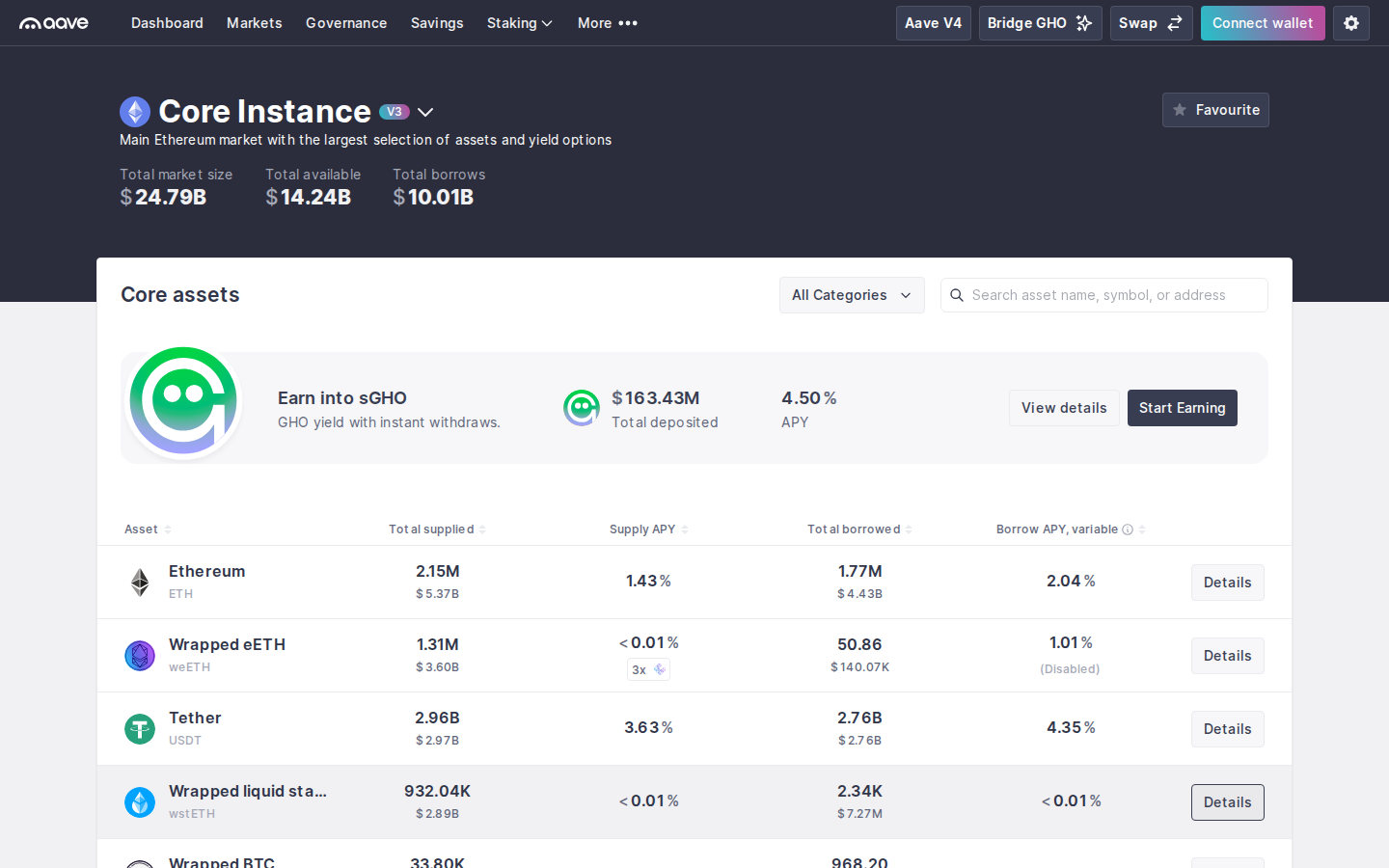Click View details for sGHO
Image resolution: width=1389 pixels, height=868 pixels.
[x=1064, y=408]
